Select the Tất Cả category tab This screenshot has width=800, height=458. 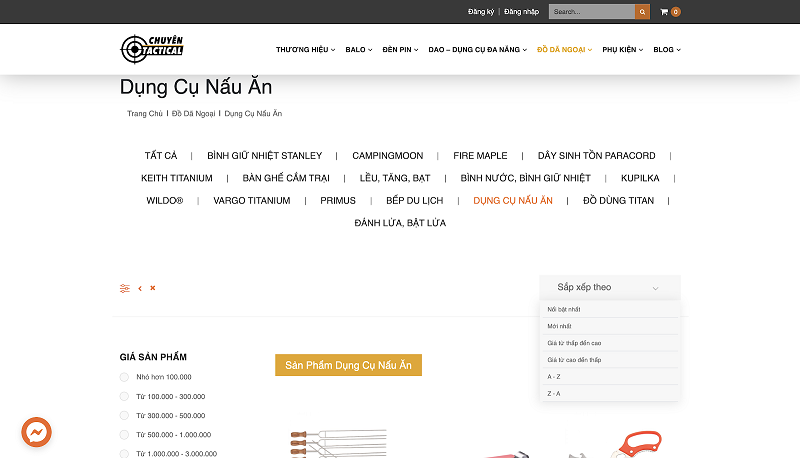(161, 156)
